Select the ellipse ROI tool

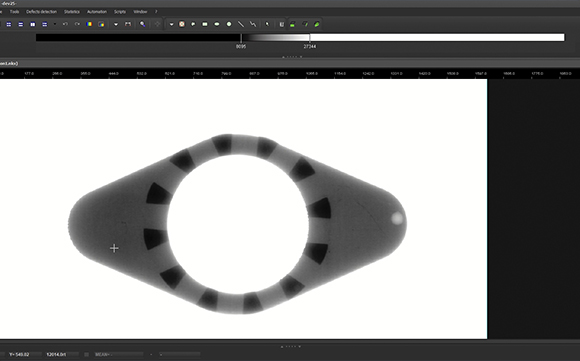[x=217, y=24]
